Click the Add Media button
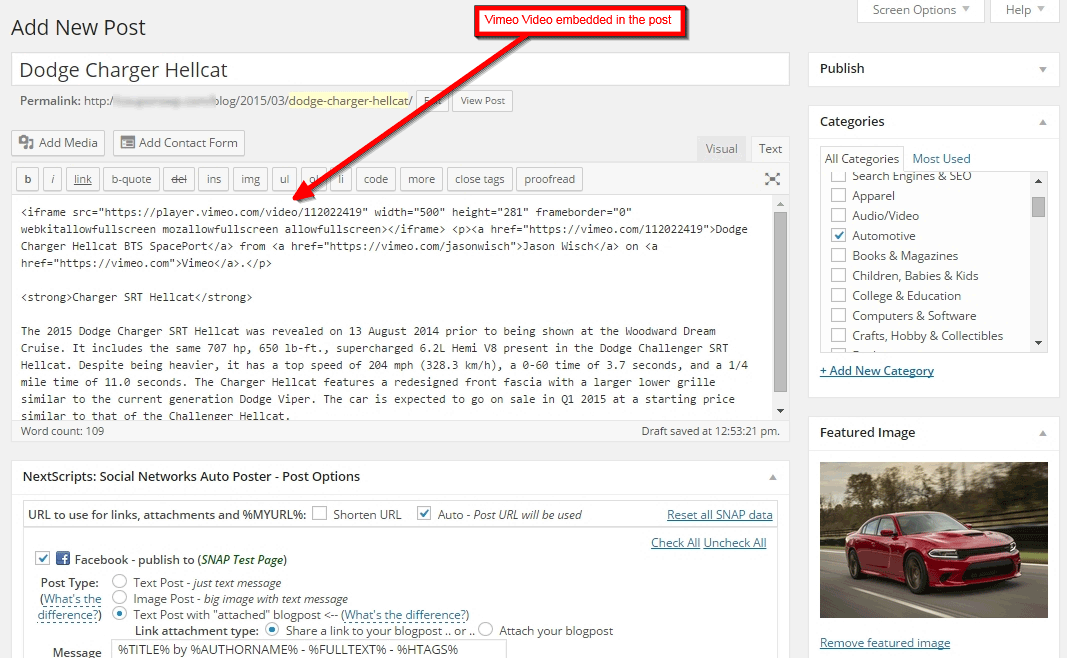The height and width of the screenshot is (658, 1067). click(59, 143)
